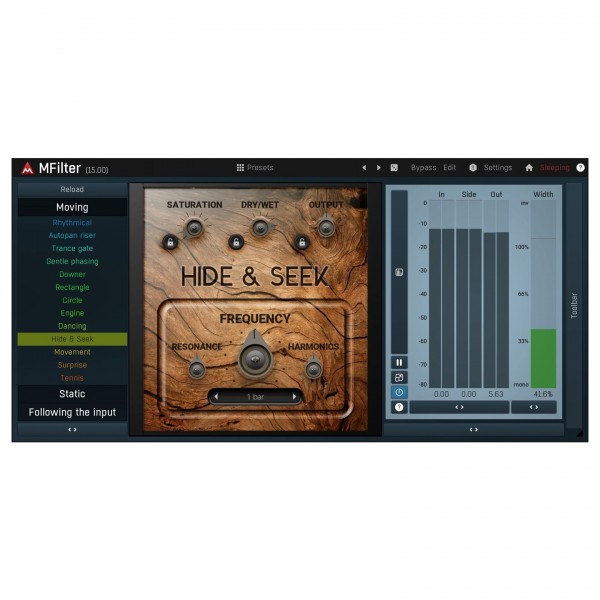Open the meter help question mark icon

click(x=399, y=407)
